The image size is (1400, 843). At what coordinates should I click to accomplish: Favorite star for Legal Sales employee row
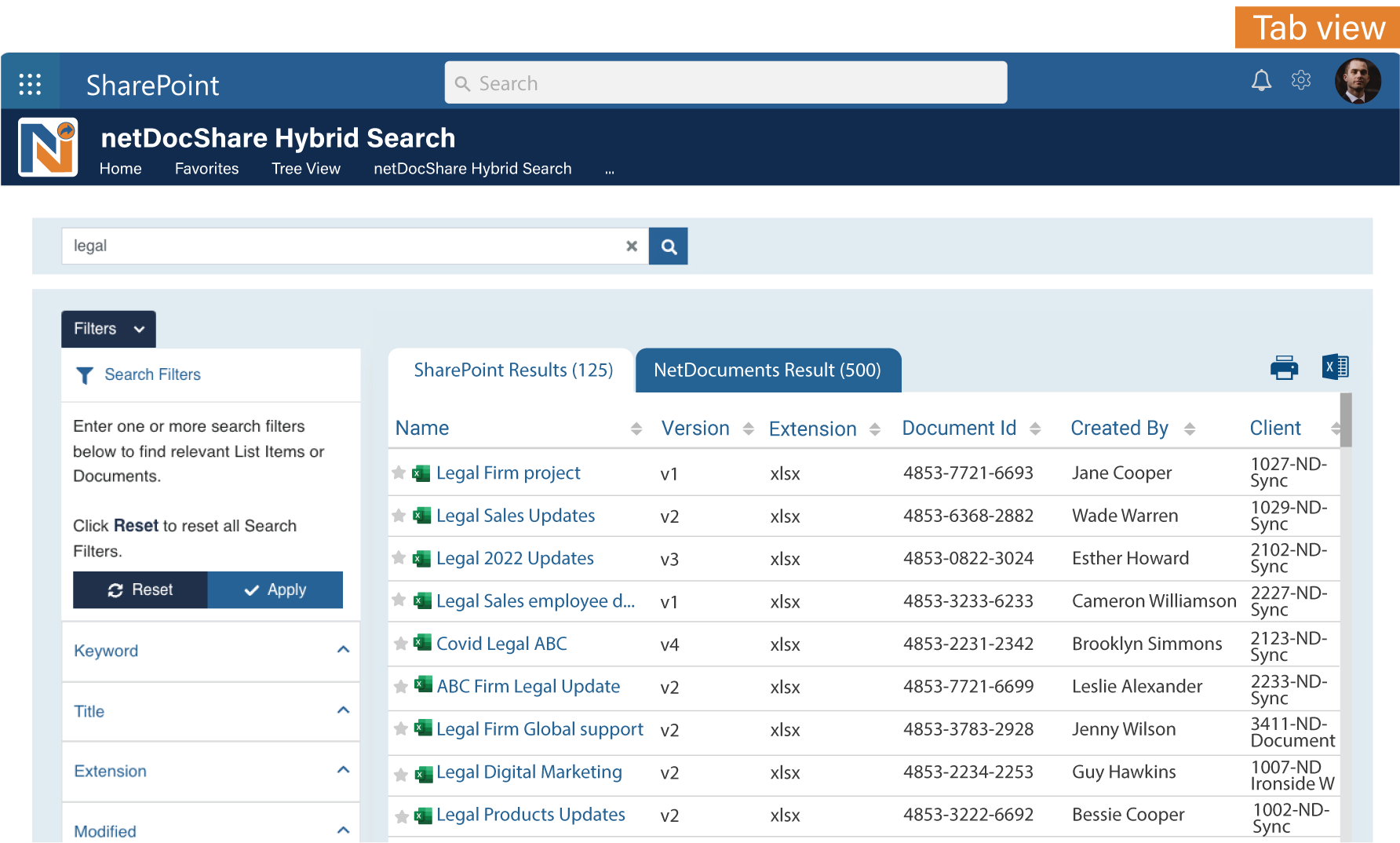399,600
